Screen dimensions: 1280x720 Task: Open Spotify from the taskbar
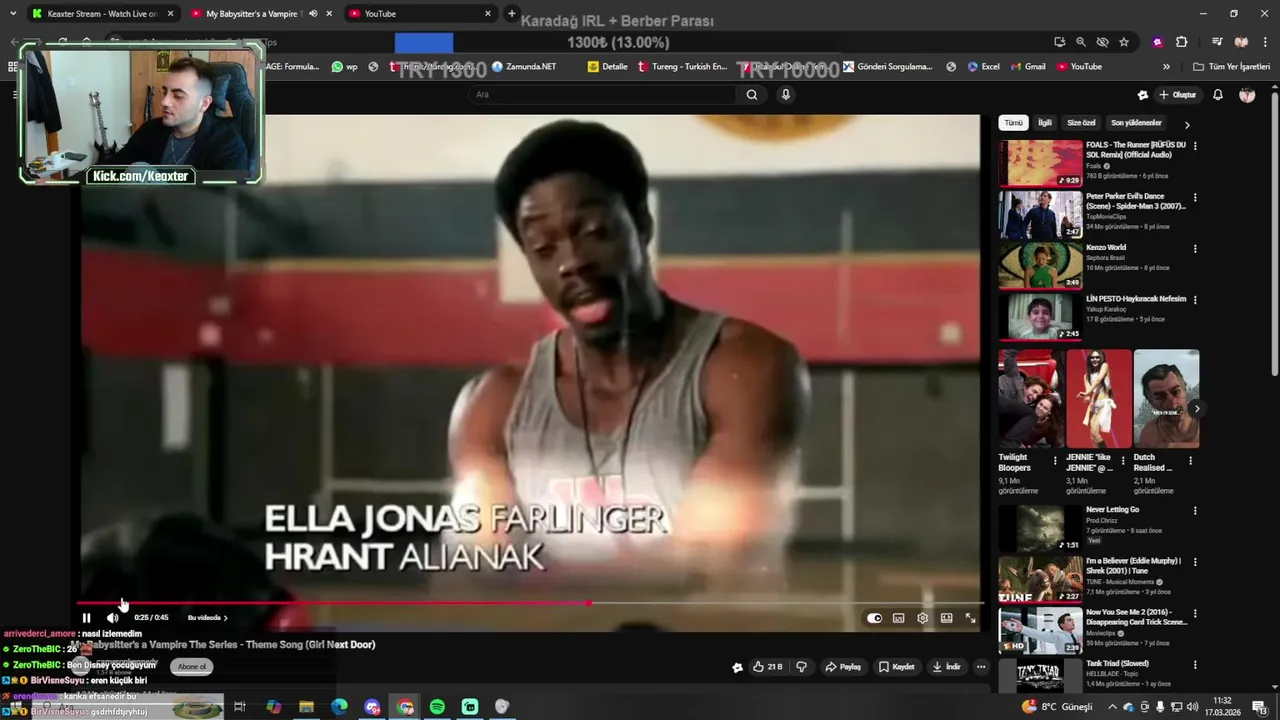tap(437, 707)
